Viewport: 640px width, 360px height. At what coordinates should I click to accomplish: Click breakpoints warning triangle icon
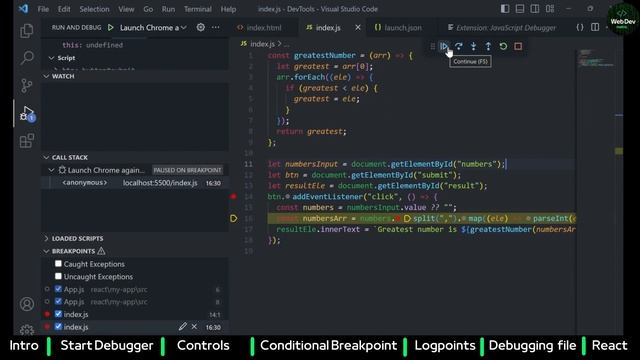click(x=101, y=251)
